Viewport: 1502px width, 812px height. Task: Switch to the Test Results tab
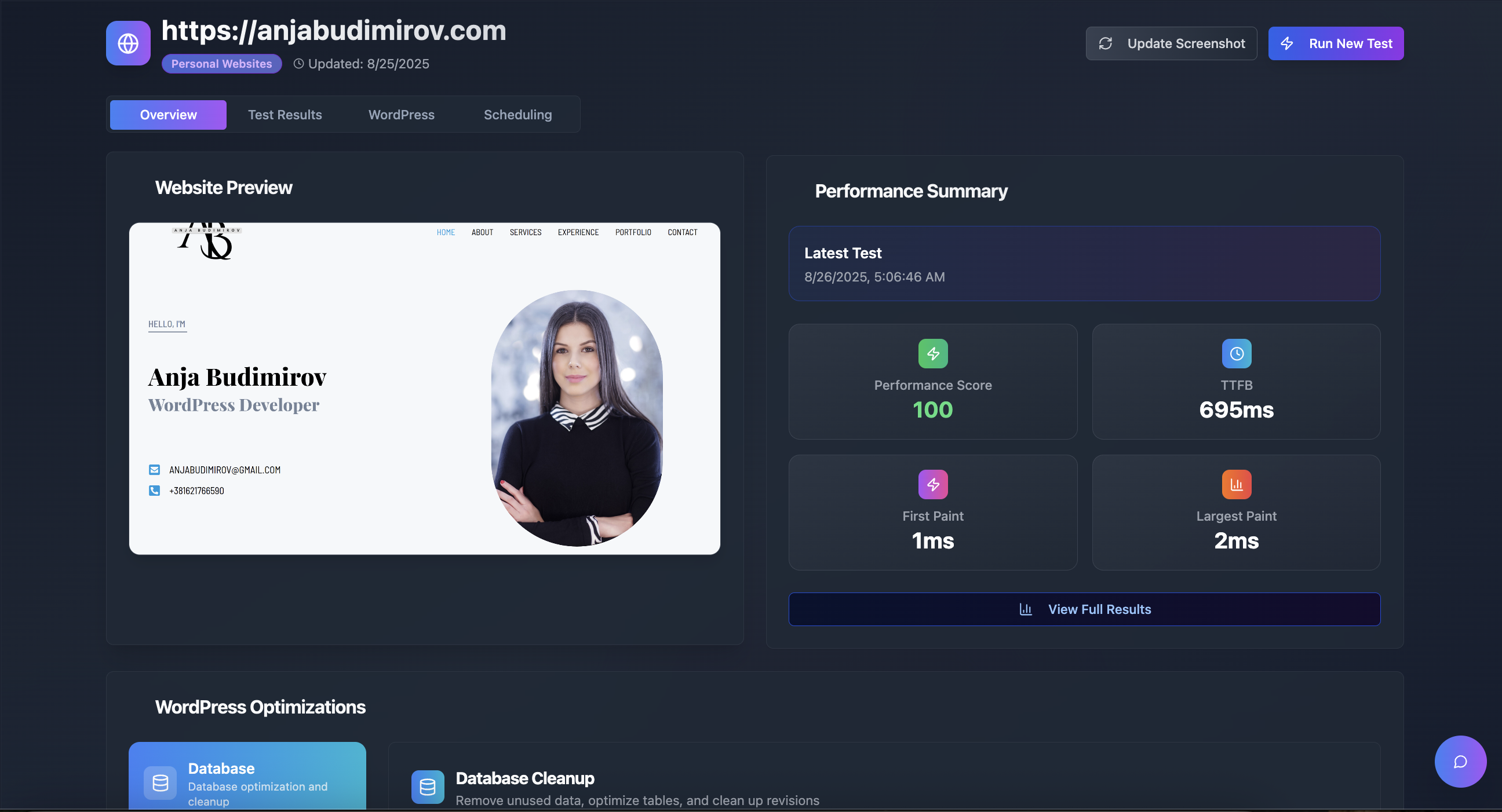[x=285, y=115]
